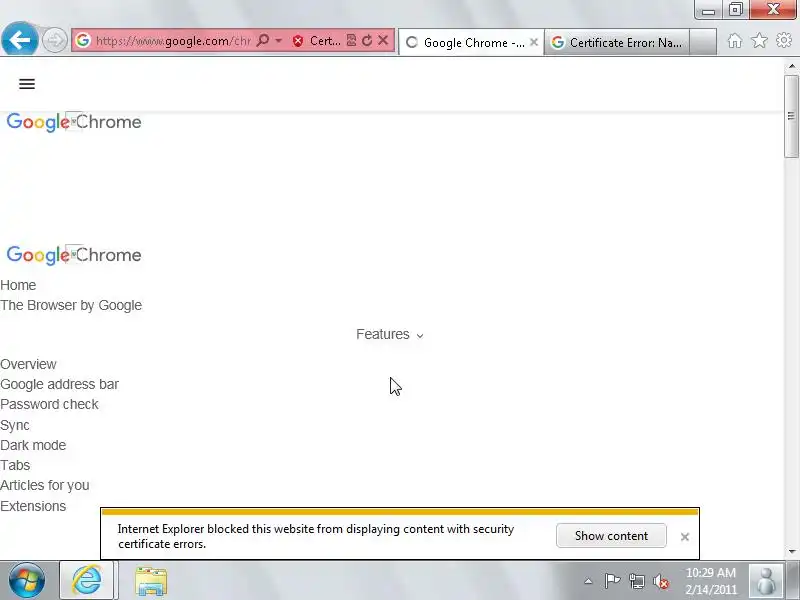Open the taskbar clock and date

pos(711,581)
